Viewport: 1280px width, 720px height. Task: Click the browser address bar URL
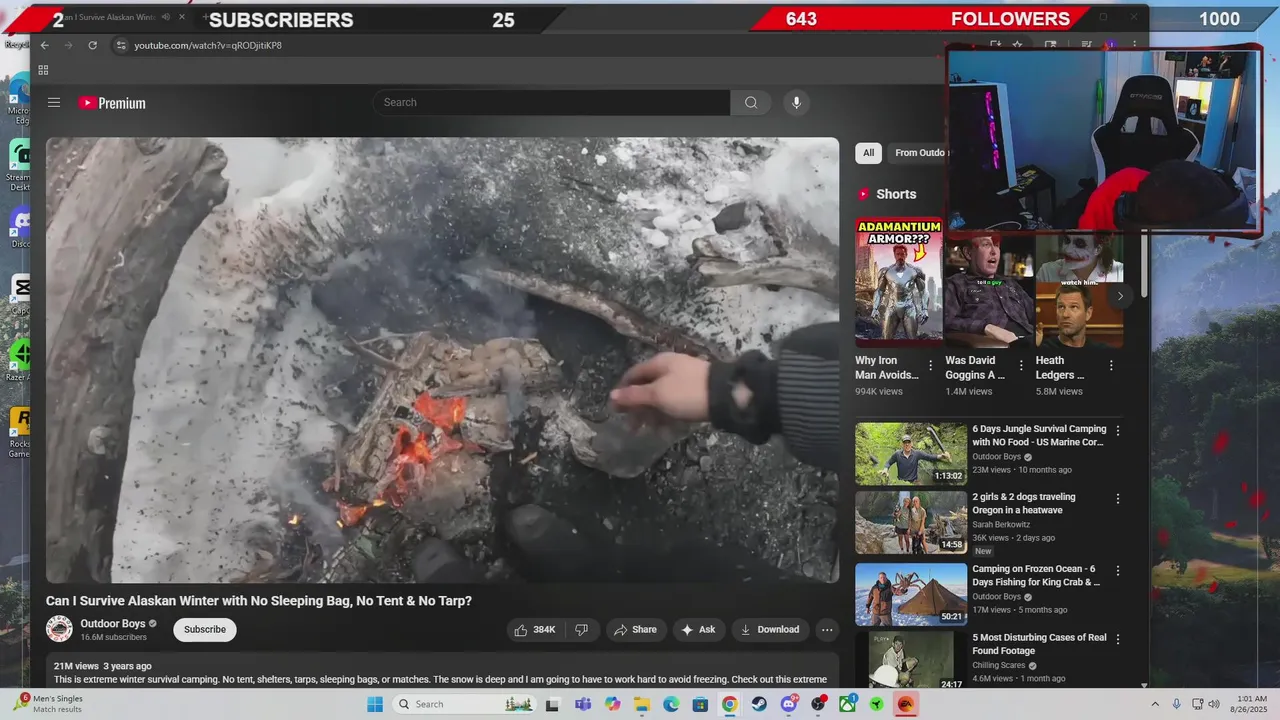tap(208, 45)
